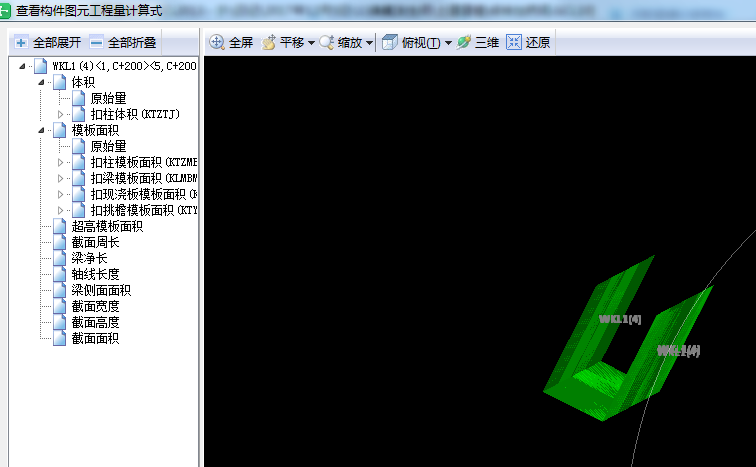
Task: Click the top view (俯视) cube icon
Action: click(390, 42)
